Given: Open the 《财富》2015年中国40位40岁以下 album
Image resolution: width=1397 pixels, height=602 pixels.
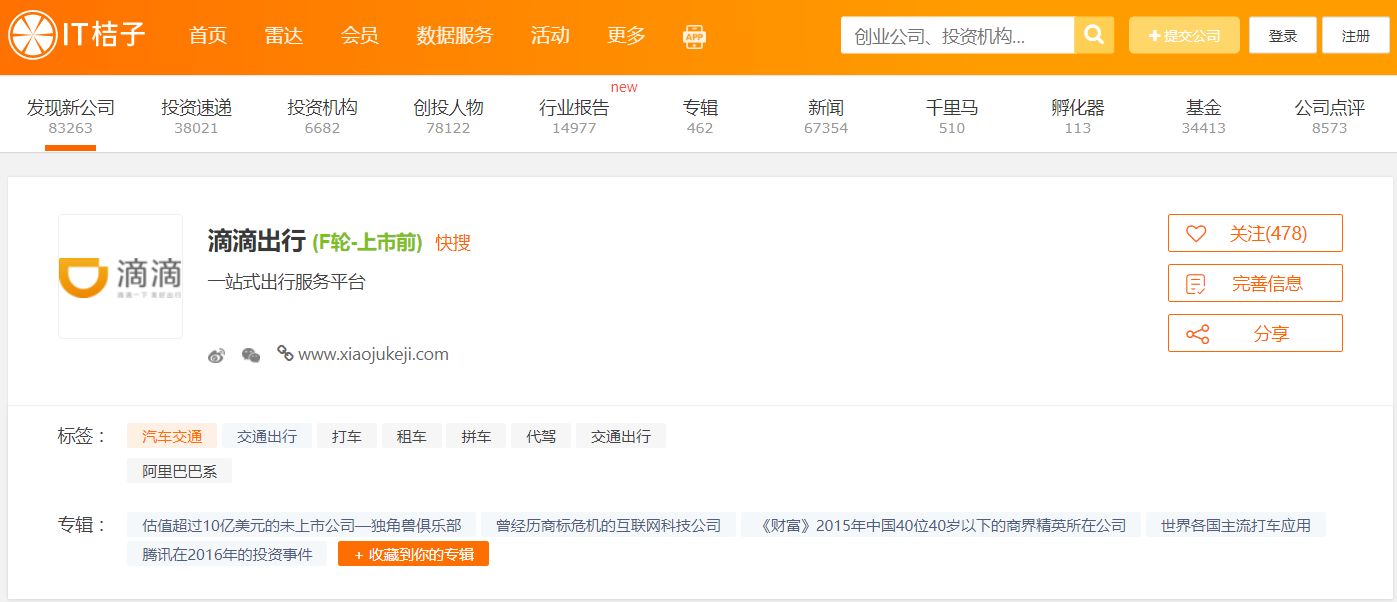Looking at the screenshot, I should click(x=943, y=525).
